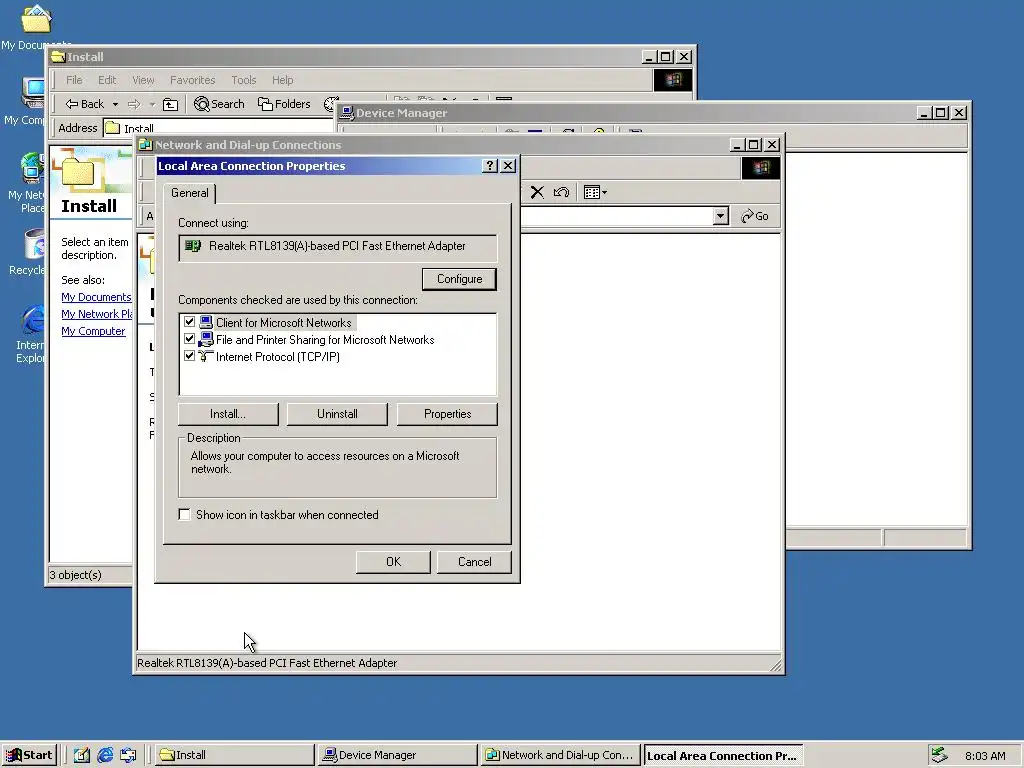
Task: Click the Internet Explorer desktop icon
Action: coord(32,321)
